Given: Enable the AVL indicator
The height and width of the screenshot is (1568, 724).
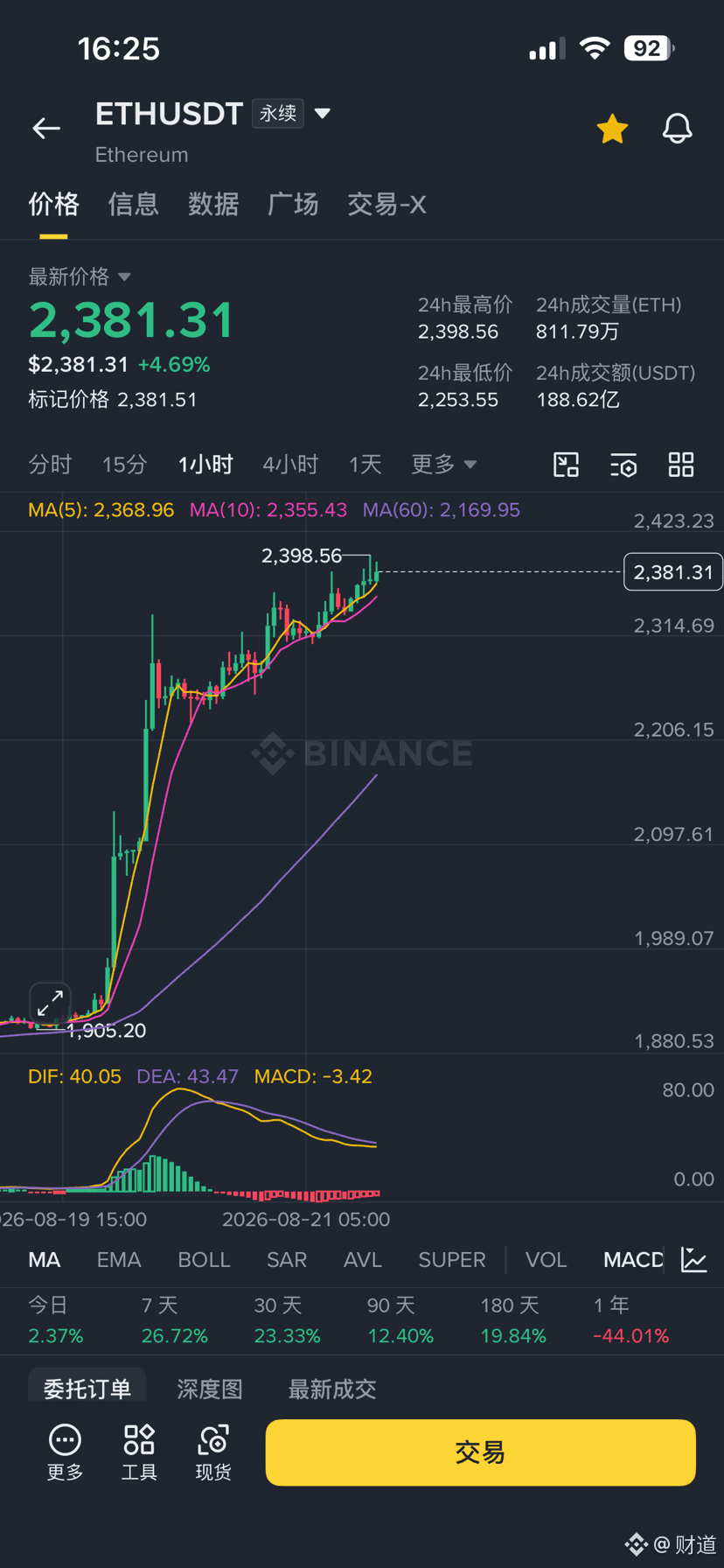Looking at the screenshot, I should point(363,1260).
